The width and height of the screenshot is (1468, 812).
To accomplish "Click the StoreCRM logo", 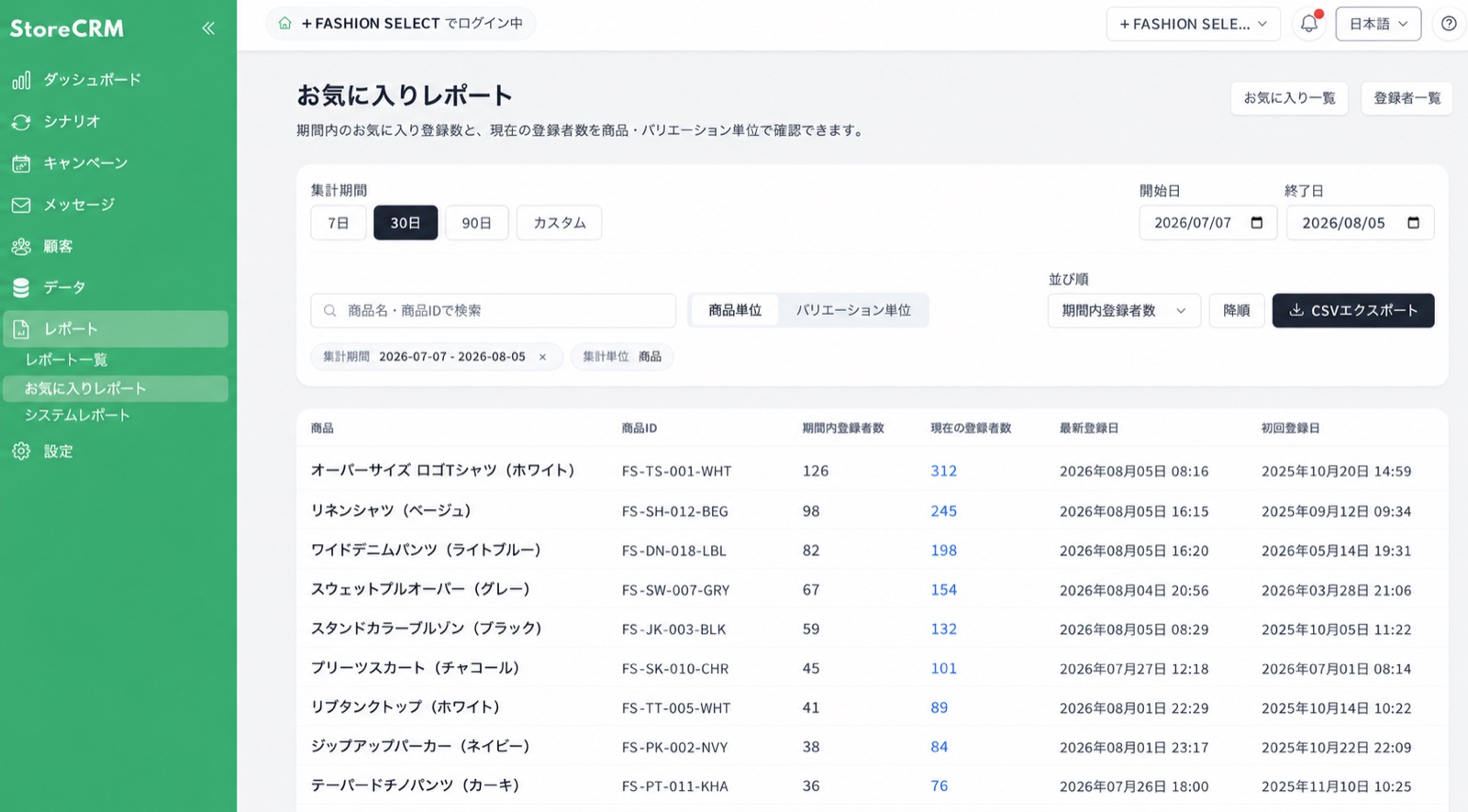I will pos(67,28).
